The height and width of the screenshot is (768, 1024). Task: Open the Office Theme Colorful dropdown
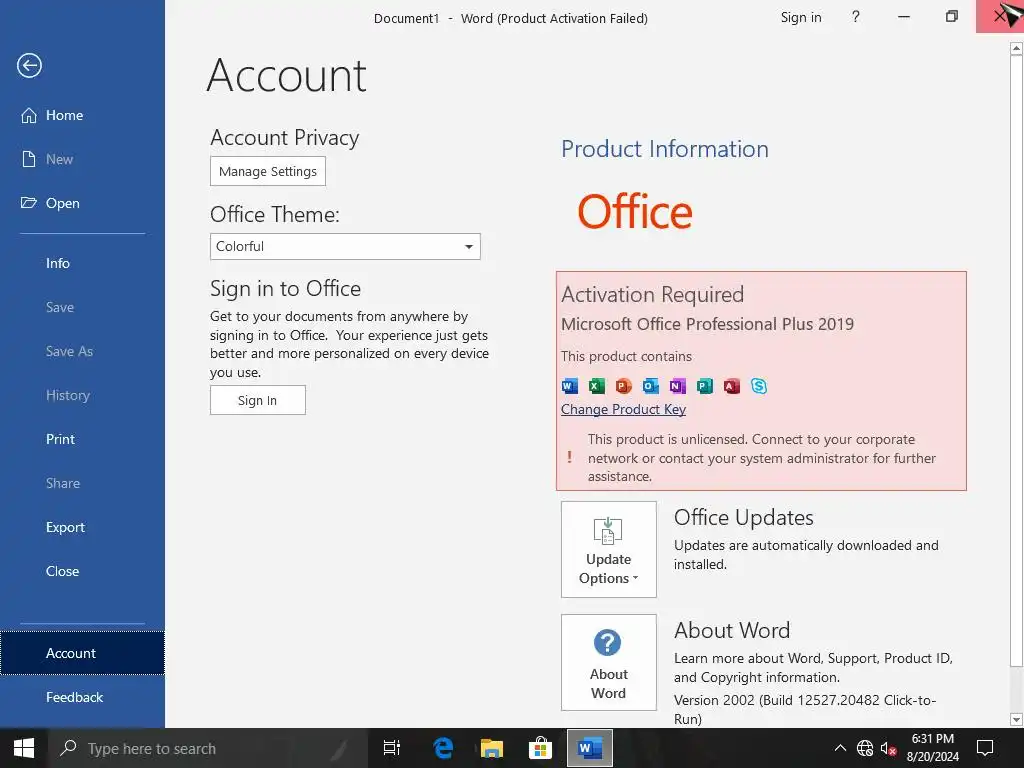(345, 246)
